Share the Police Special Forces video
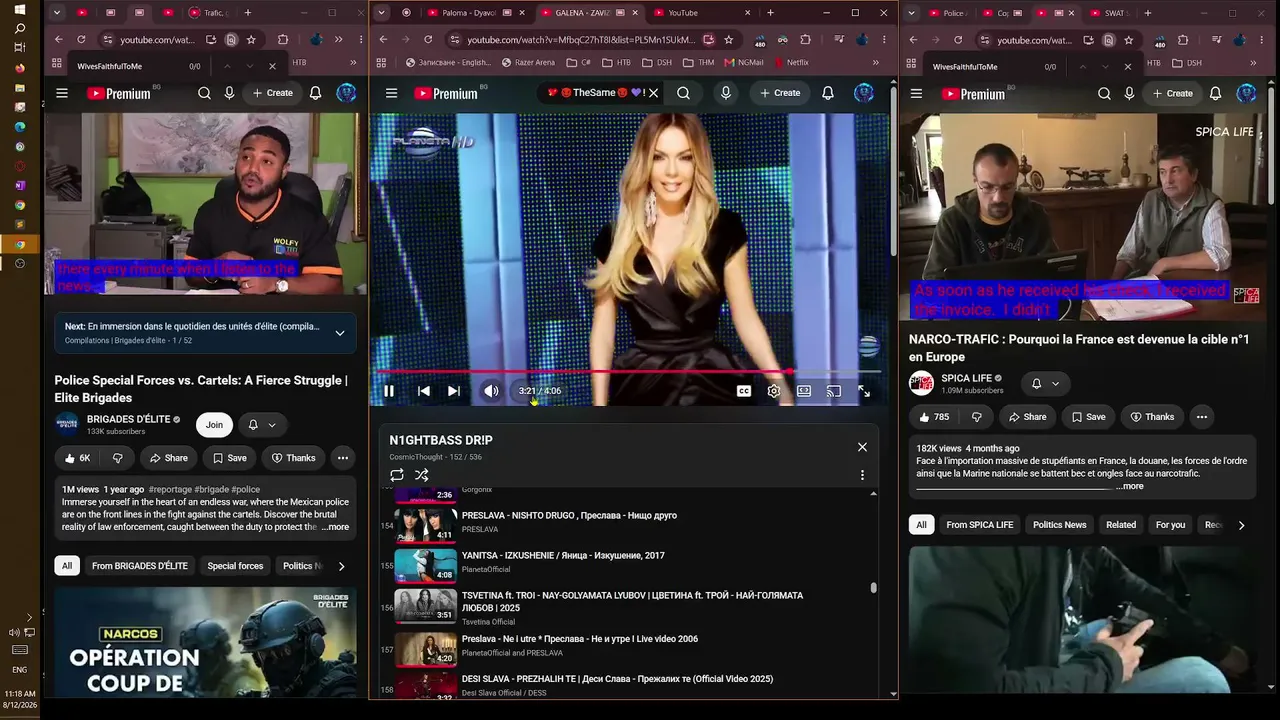 point(168,458)
